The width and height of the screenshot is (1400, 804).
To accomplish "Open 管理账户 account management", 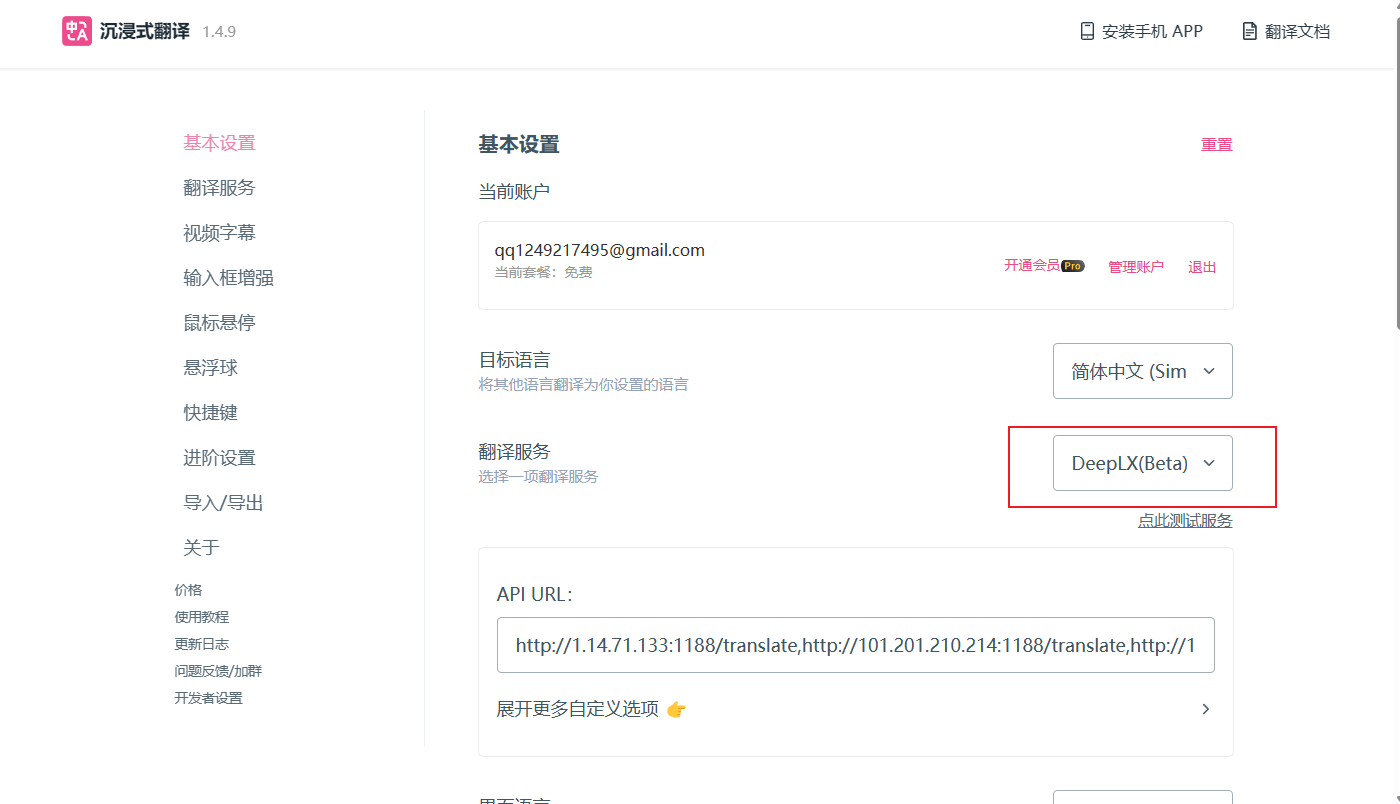I will tap(1136, 266).
